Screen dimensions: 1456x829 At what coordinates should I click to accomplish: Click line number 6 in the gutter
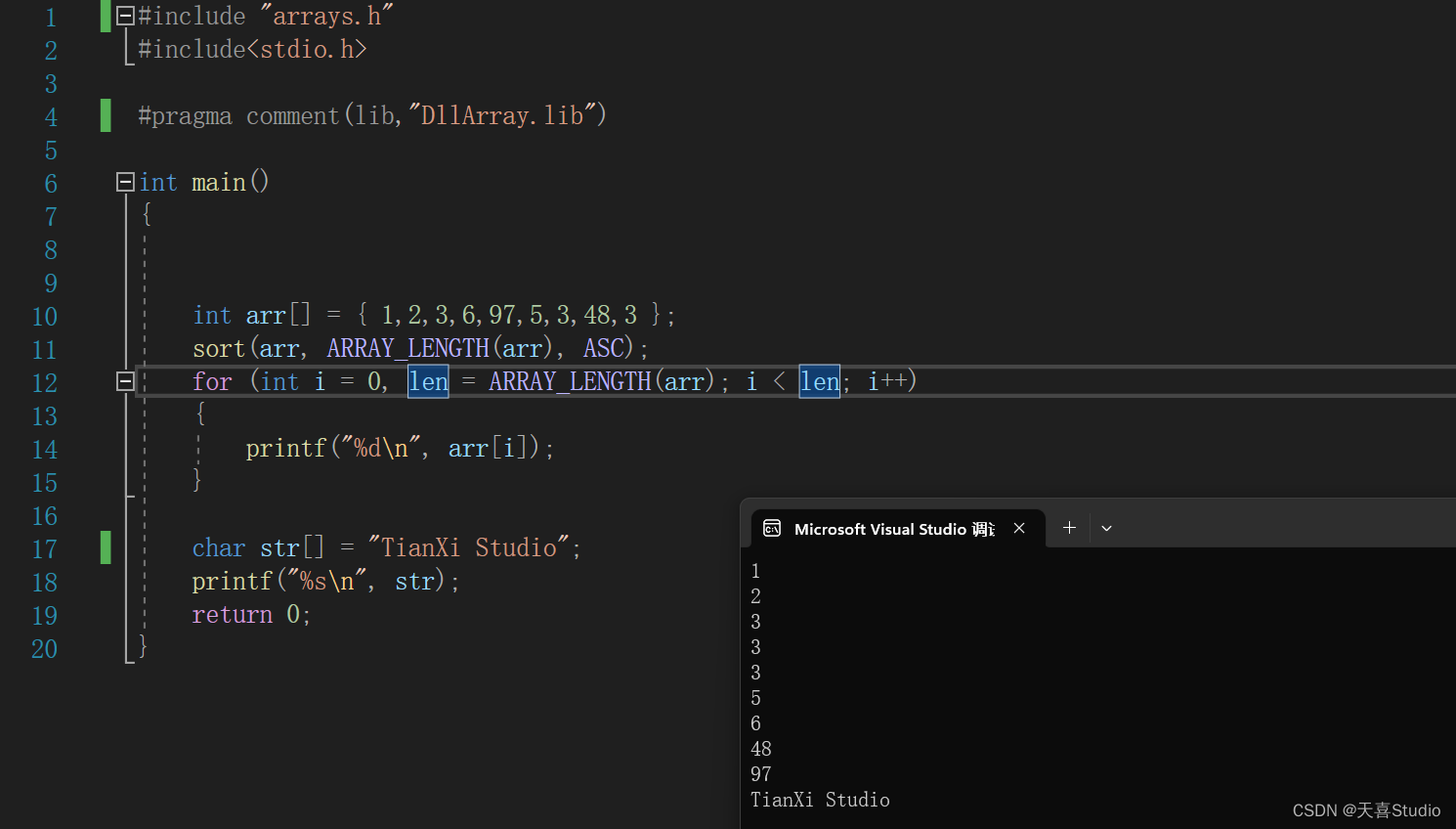coord(51,184)
